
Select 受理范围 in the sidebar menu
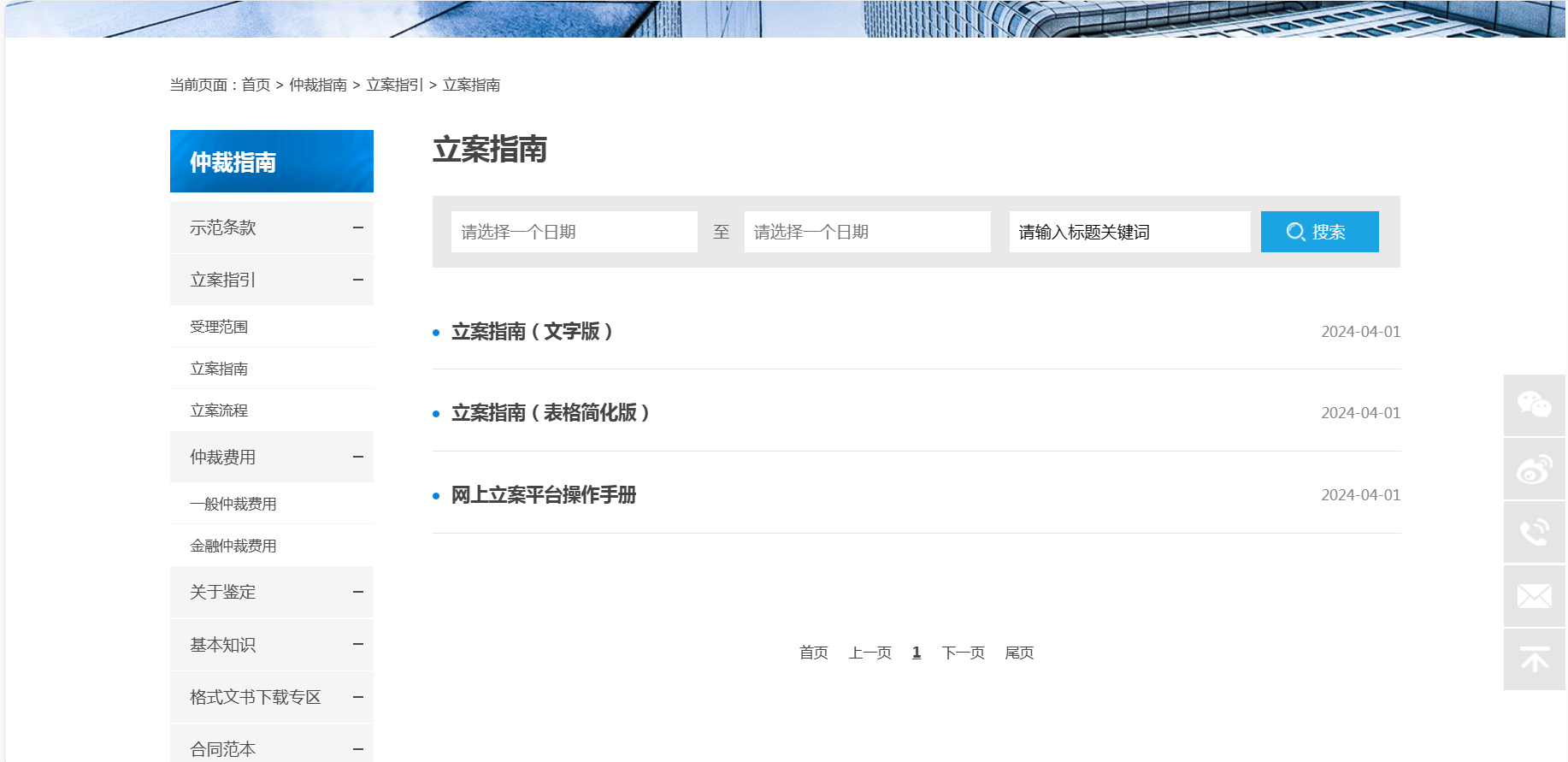pos(219,327)
